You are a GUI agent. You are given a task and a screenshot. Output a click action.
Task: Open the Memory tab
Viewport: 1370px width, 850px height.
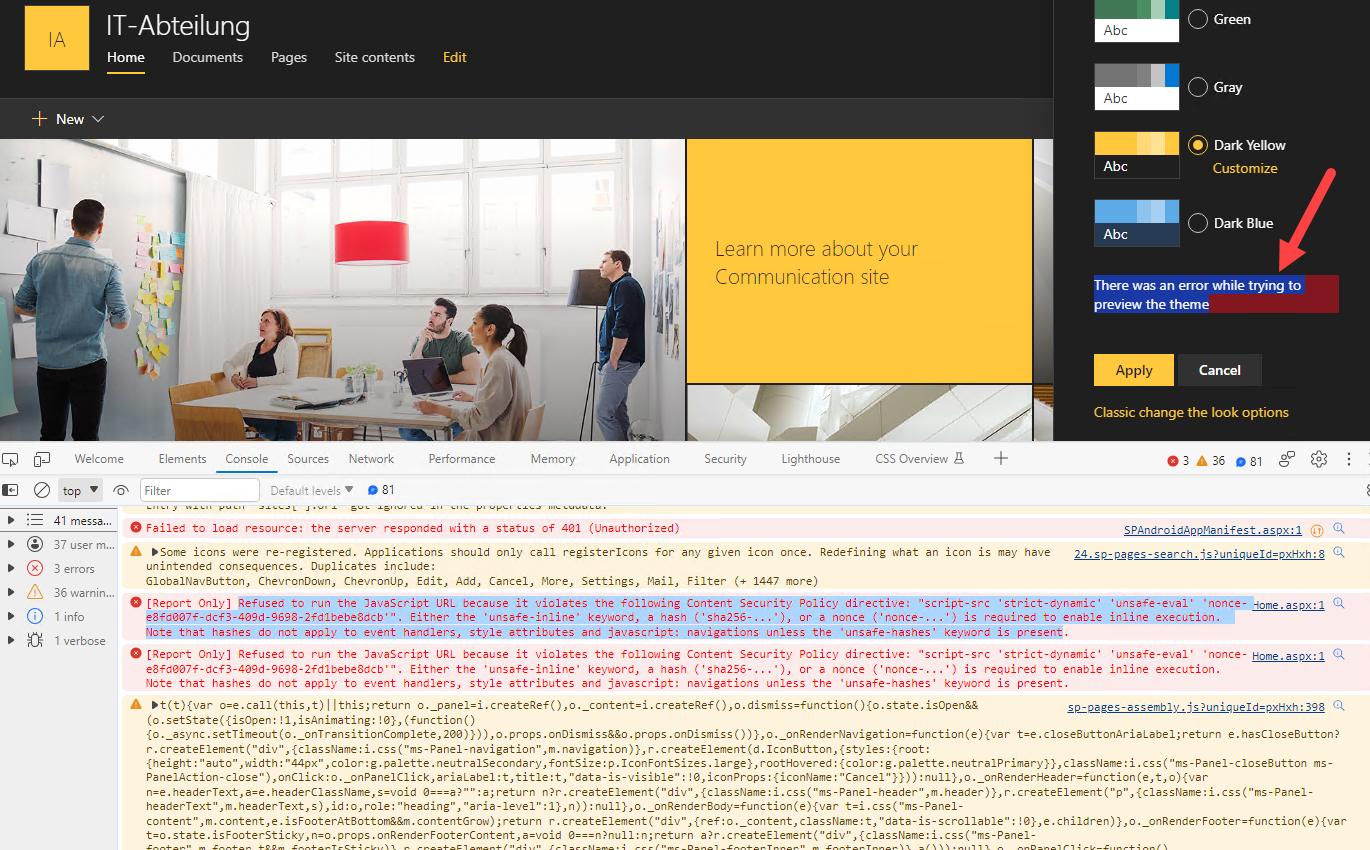tap(553, 459)
